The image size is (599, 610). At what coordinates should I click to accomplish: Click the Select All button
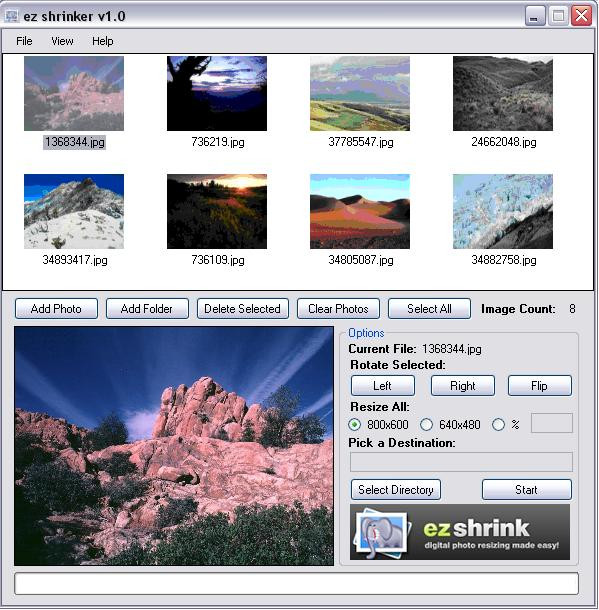point(429,309)
